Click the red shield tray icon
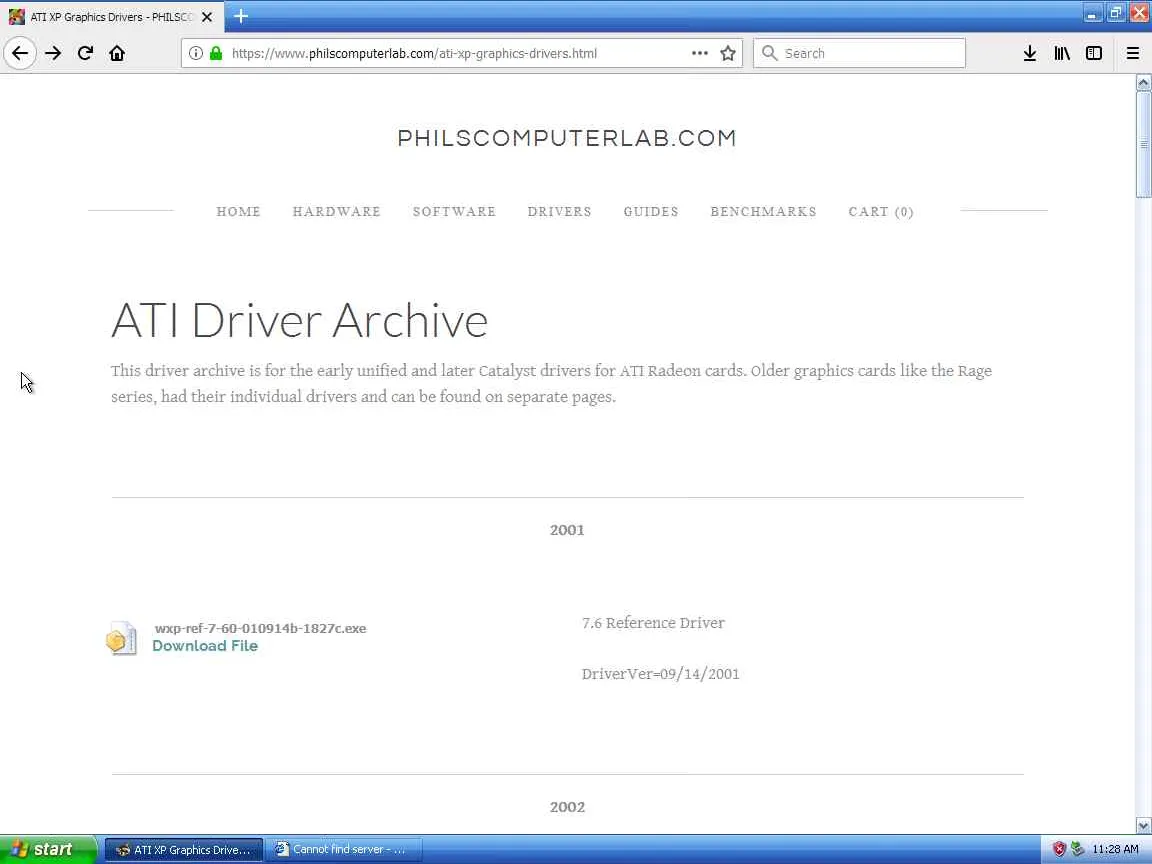1152x864 pixels. pos(1059,849)
